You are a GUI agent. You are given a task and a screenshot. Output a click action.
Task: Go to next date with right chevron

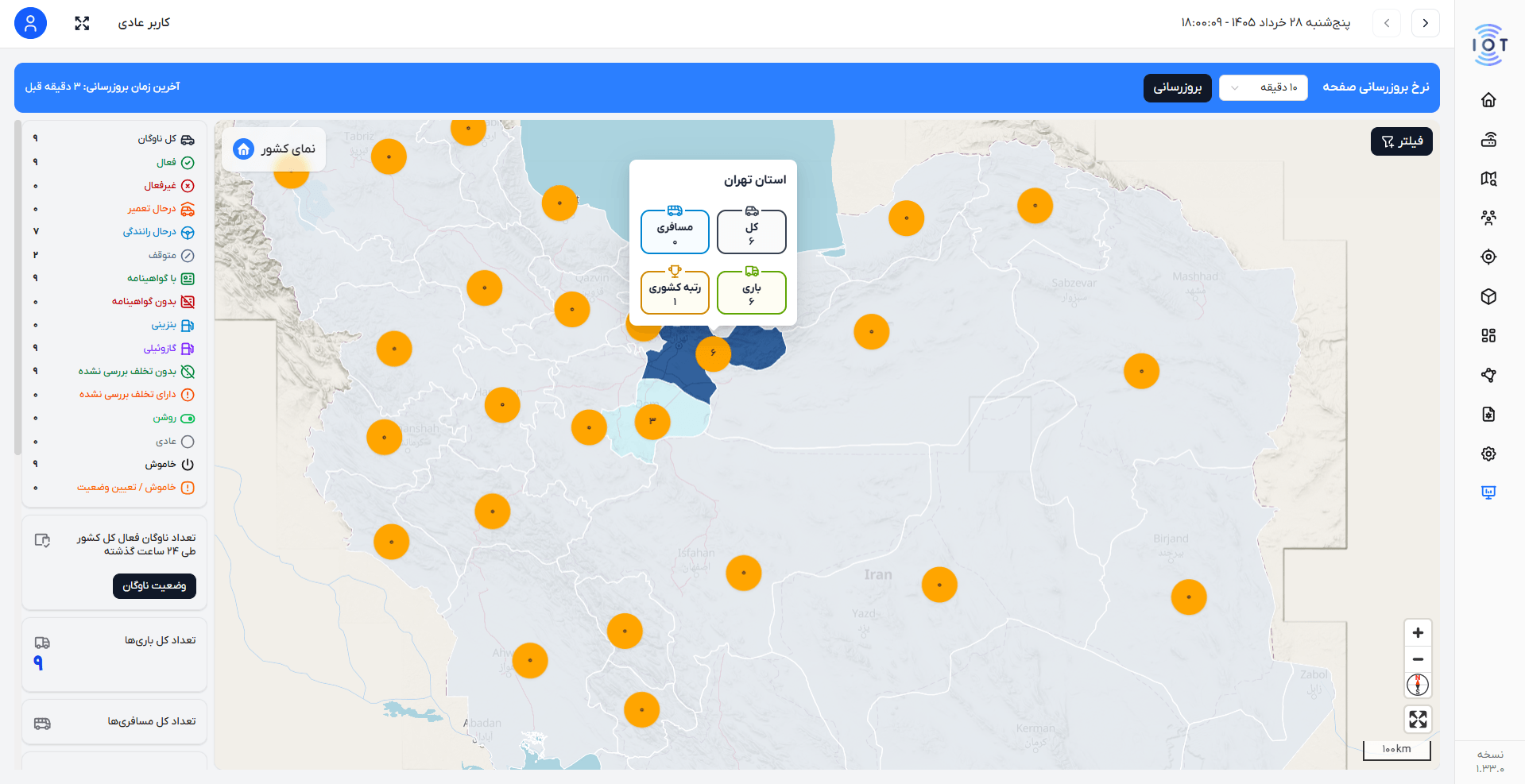[1425, 23]
